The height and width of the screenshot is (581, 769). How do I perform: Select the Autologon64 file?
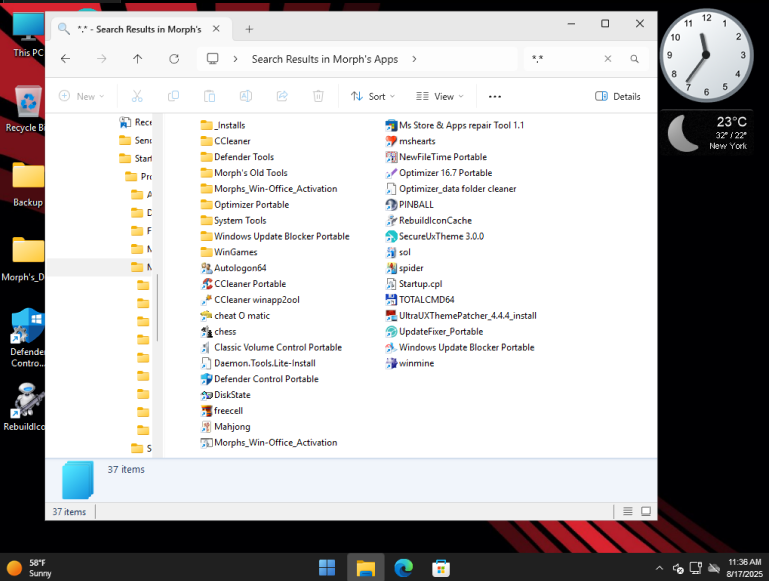234,268
